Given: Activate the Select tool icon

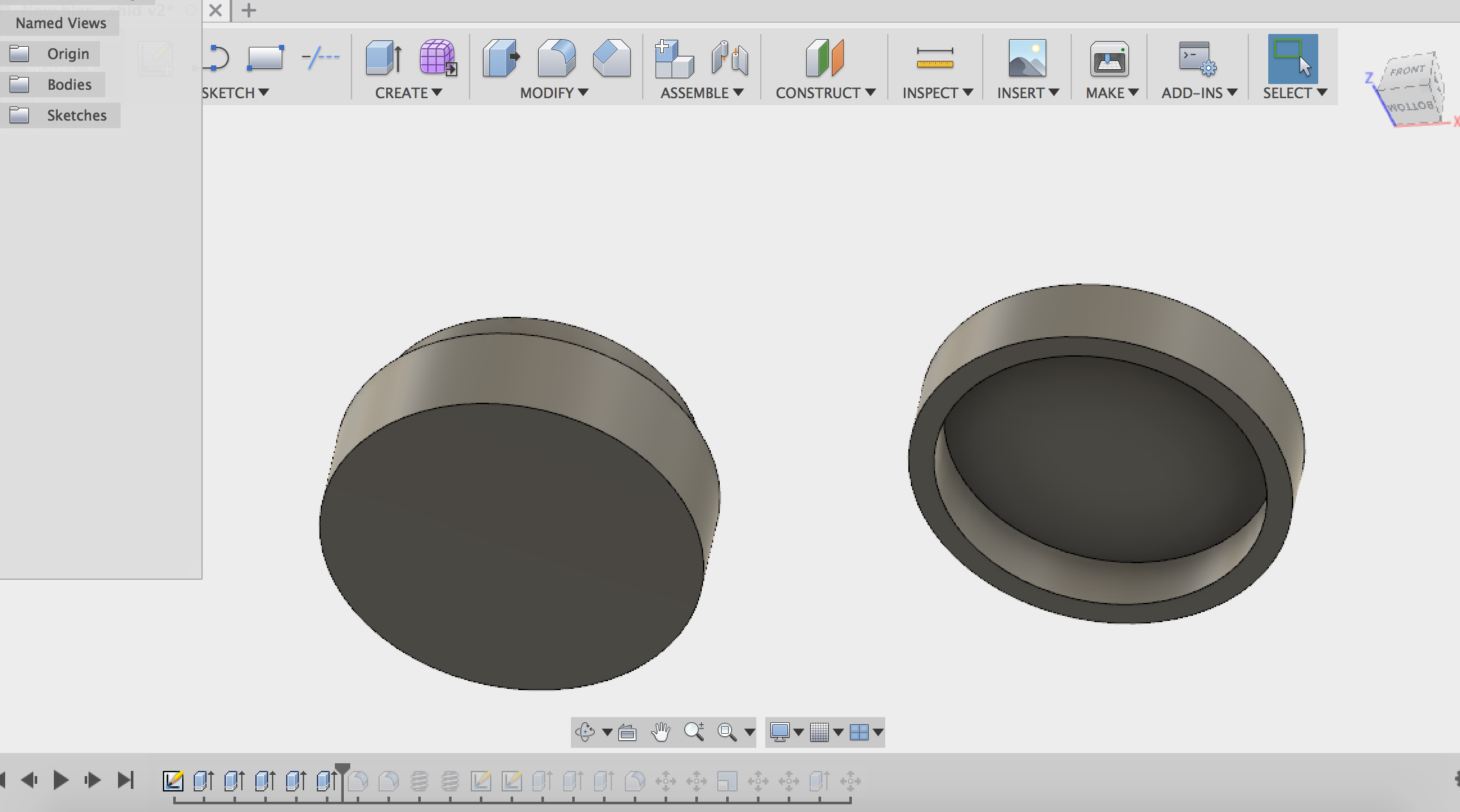Looking at the screenshot, I should tap(1293, 59).
